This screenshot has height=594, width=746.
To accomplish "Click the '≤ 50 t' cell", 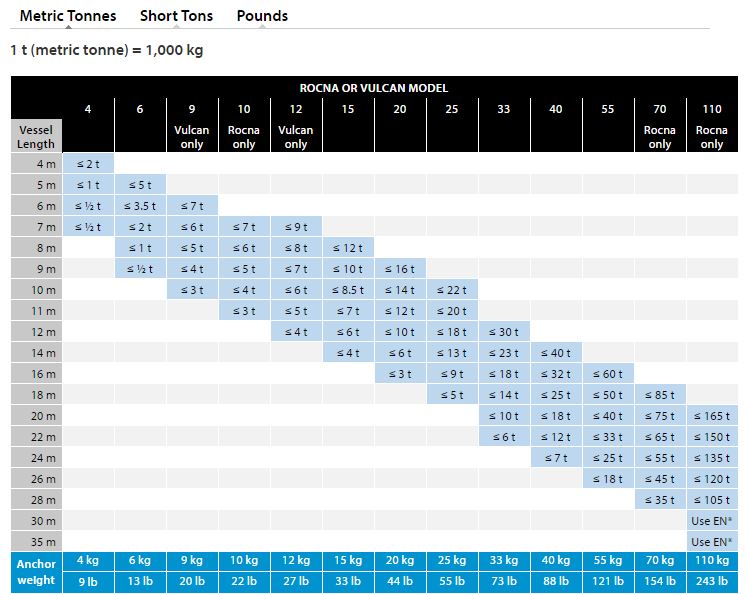I will pos(608,395).
